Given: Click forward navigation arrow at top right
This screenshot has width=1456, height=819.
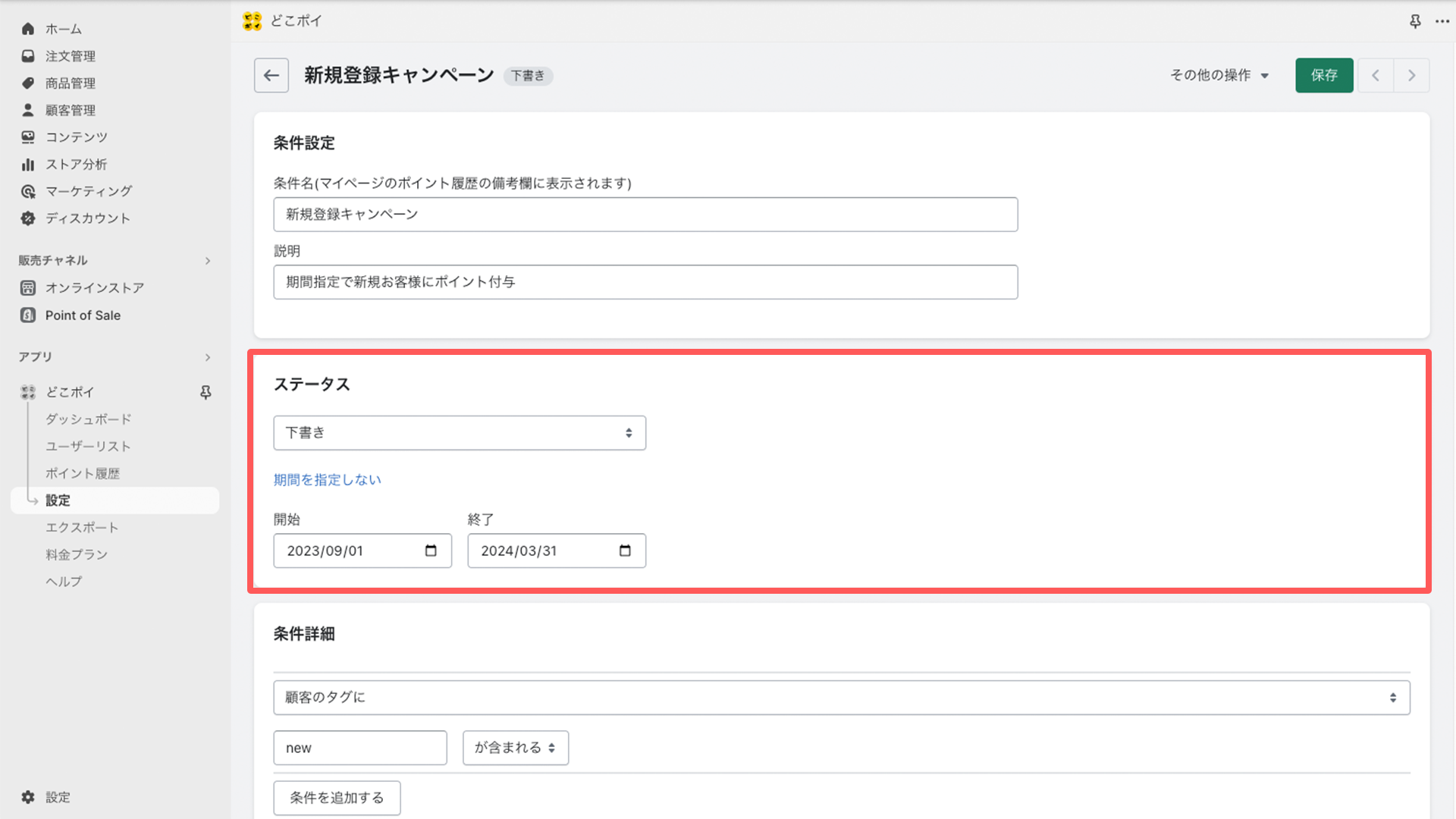Looking at the screenshot, I should click(x=1412, y=75).
